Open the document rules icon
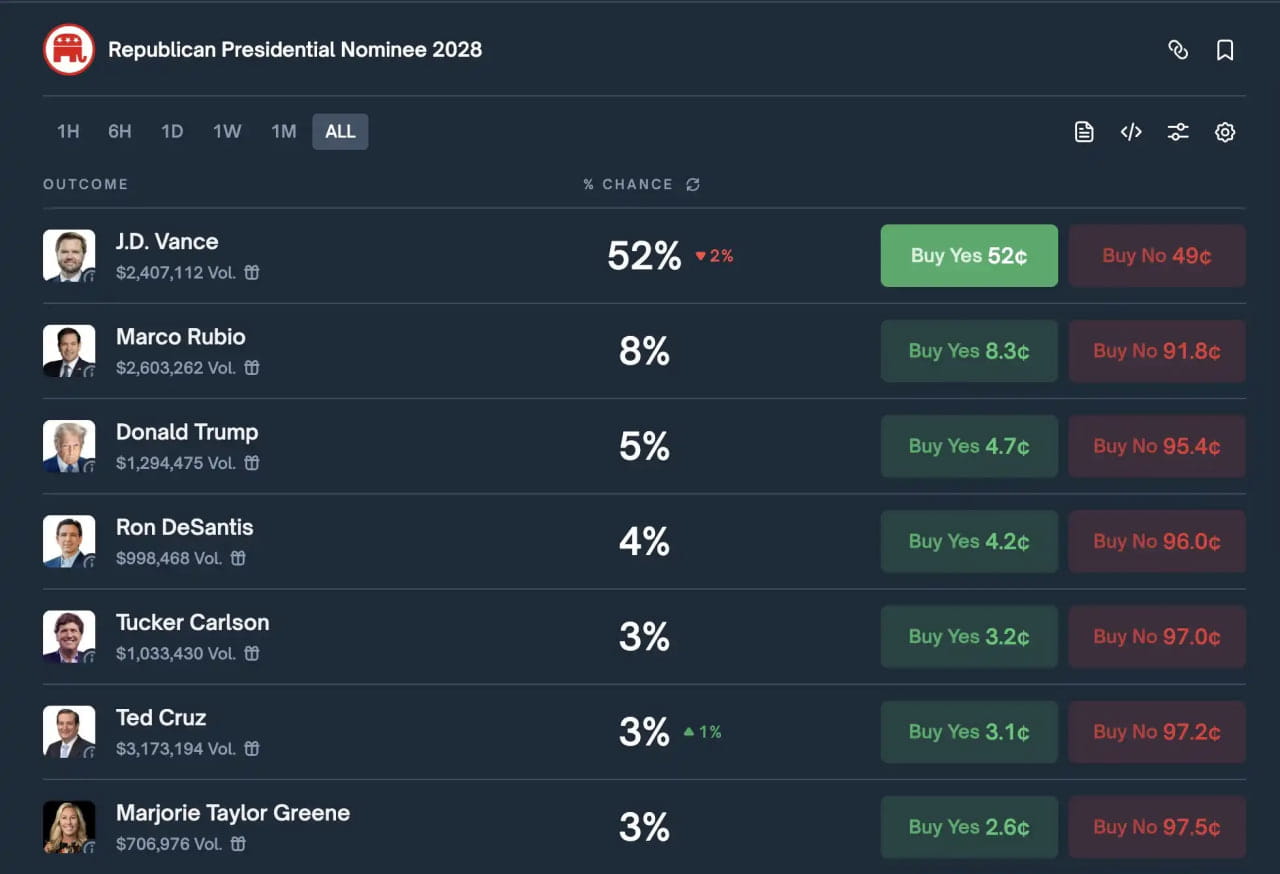 tap(1084, 132)
